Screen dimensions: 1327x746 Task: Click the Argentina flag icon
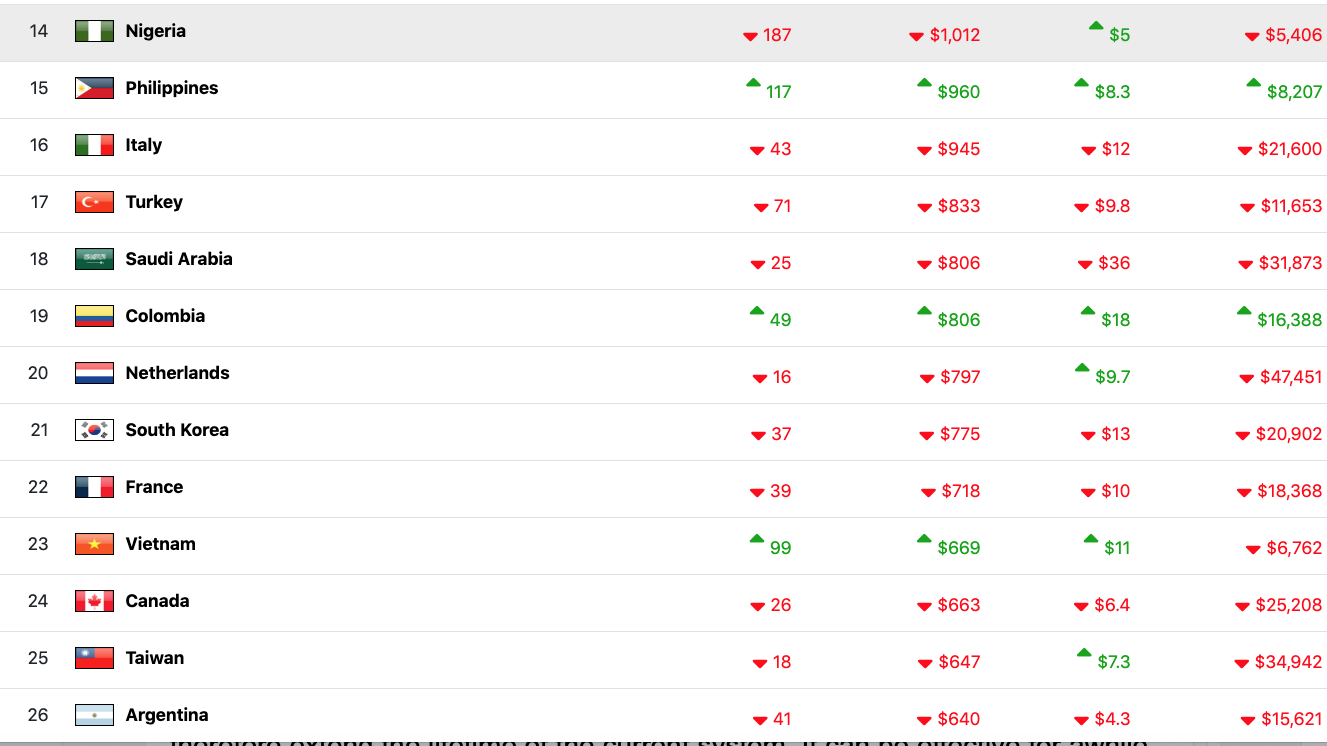pos(94,715)
